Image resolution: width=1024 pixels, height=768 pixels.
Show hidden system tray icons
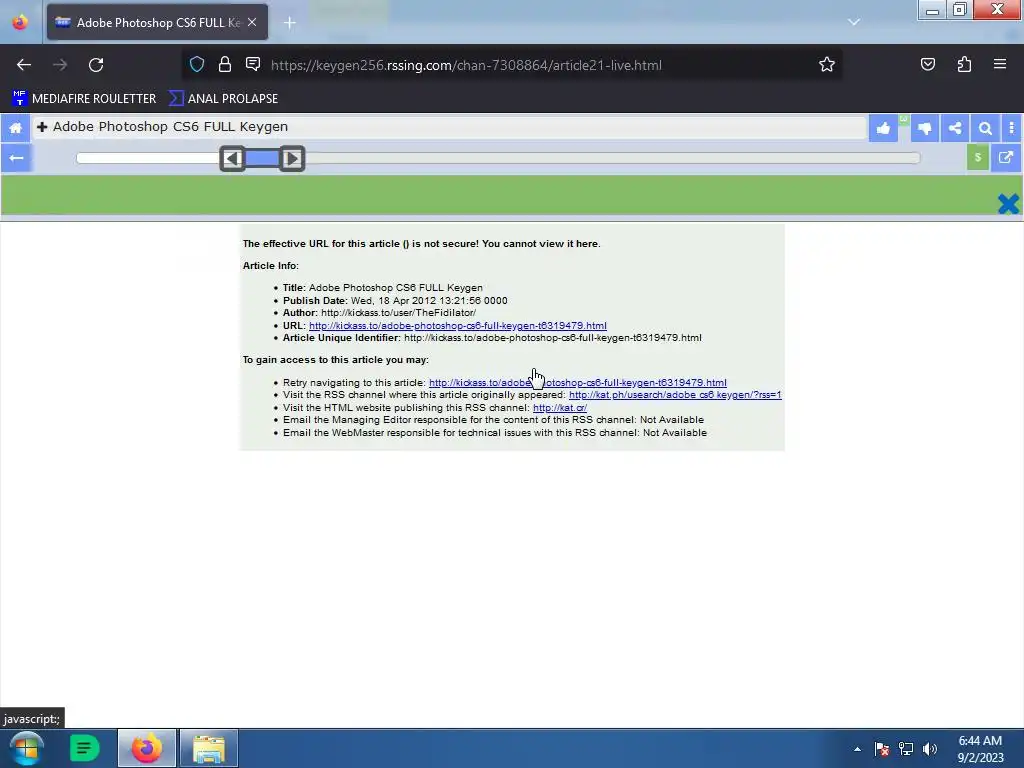tap(857, 749)
